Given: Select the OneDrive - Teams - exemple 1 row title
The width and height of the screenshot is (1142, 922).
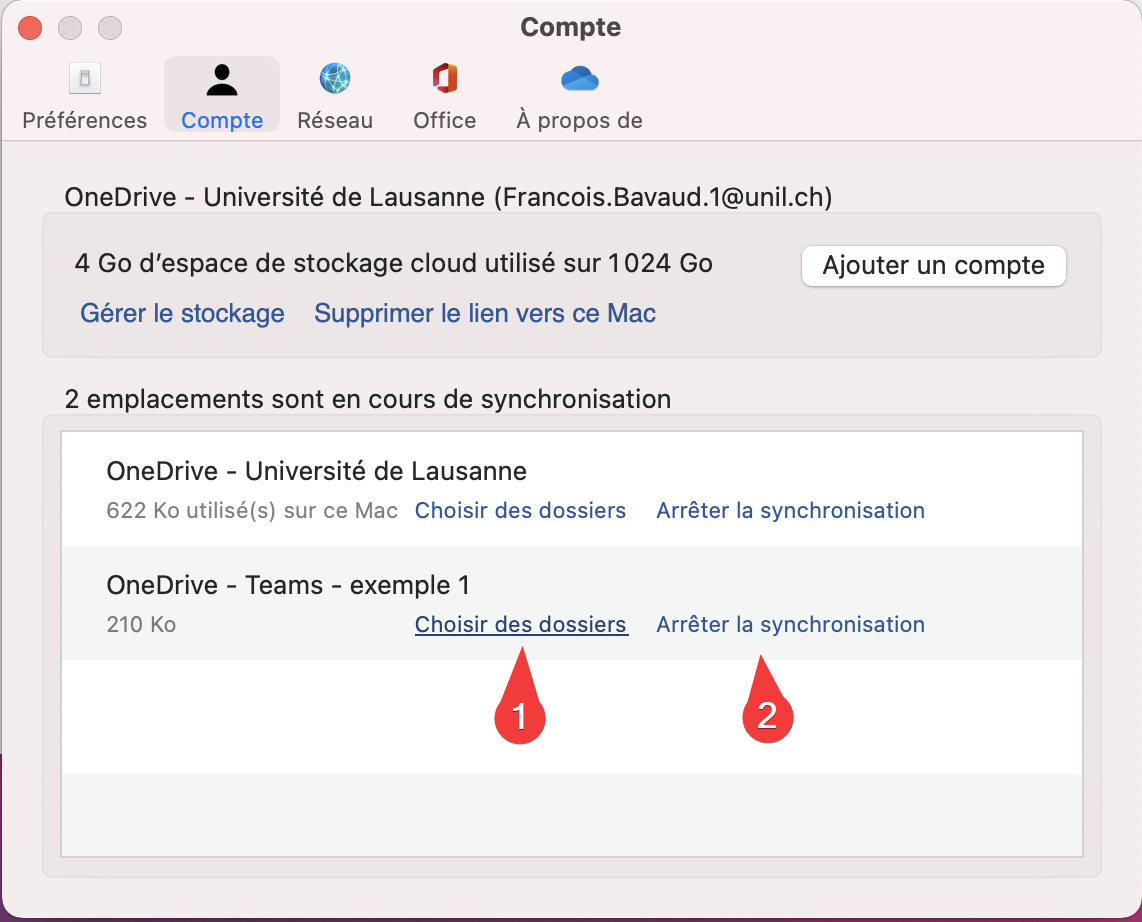Looking at the screenshot, I should 288,585.
